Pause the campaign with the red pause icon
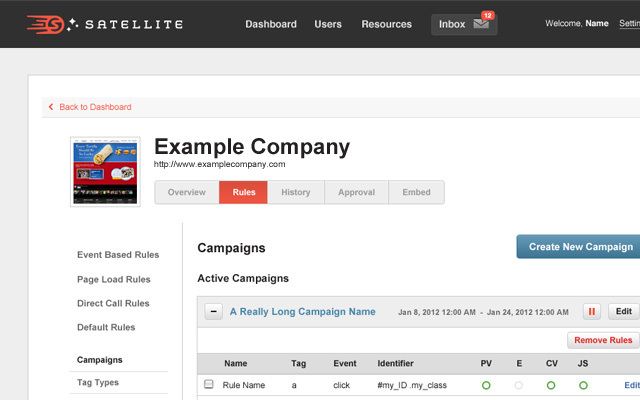This screenshot has height=400, width=640. point(591,312)
